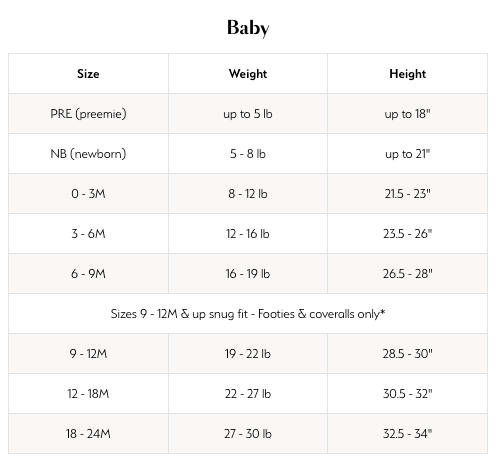Click the PRE (preemie) size cell
The width and height of the screenshot is (497, 462).
[88, 114]
